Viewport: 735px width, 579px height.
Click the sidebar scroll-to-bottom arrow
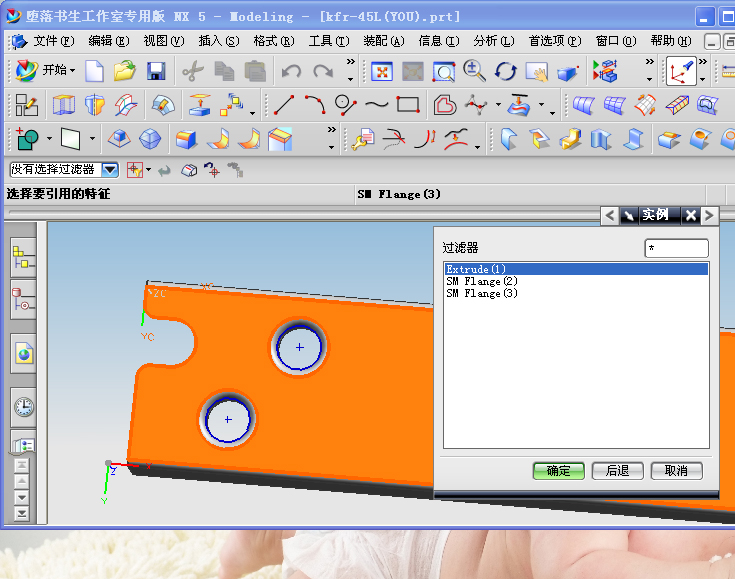(x=22, y=513)
